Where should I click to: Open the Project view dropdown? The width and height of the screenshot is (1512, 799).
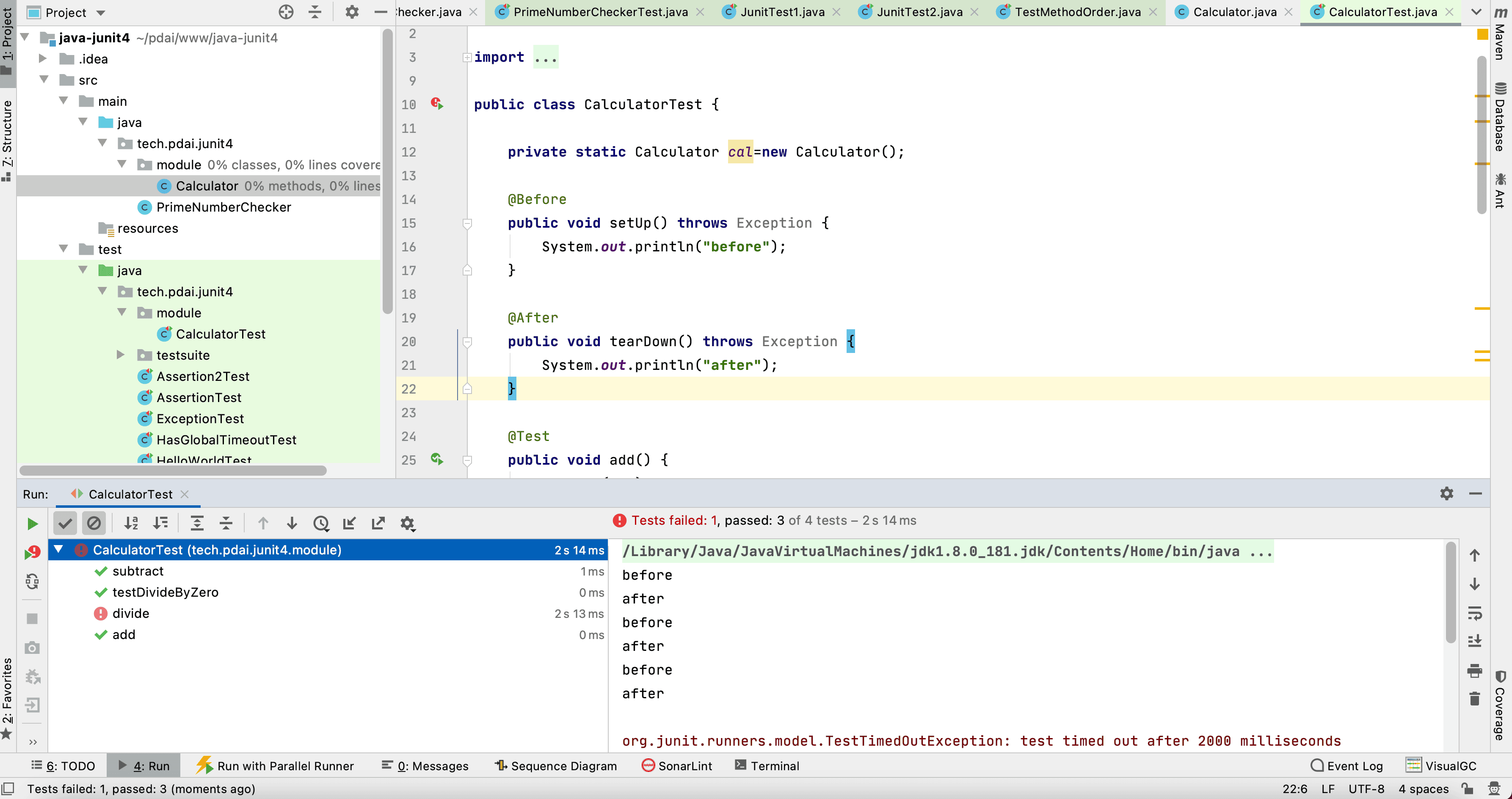pyautogui.click(x=100, y=12)
